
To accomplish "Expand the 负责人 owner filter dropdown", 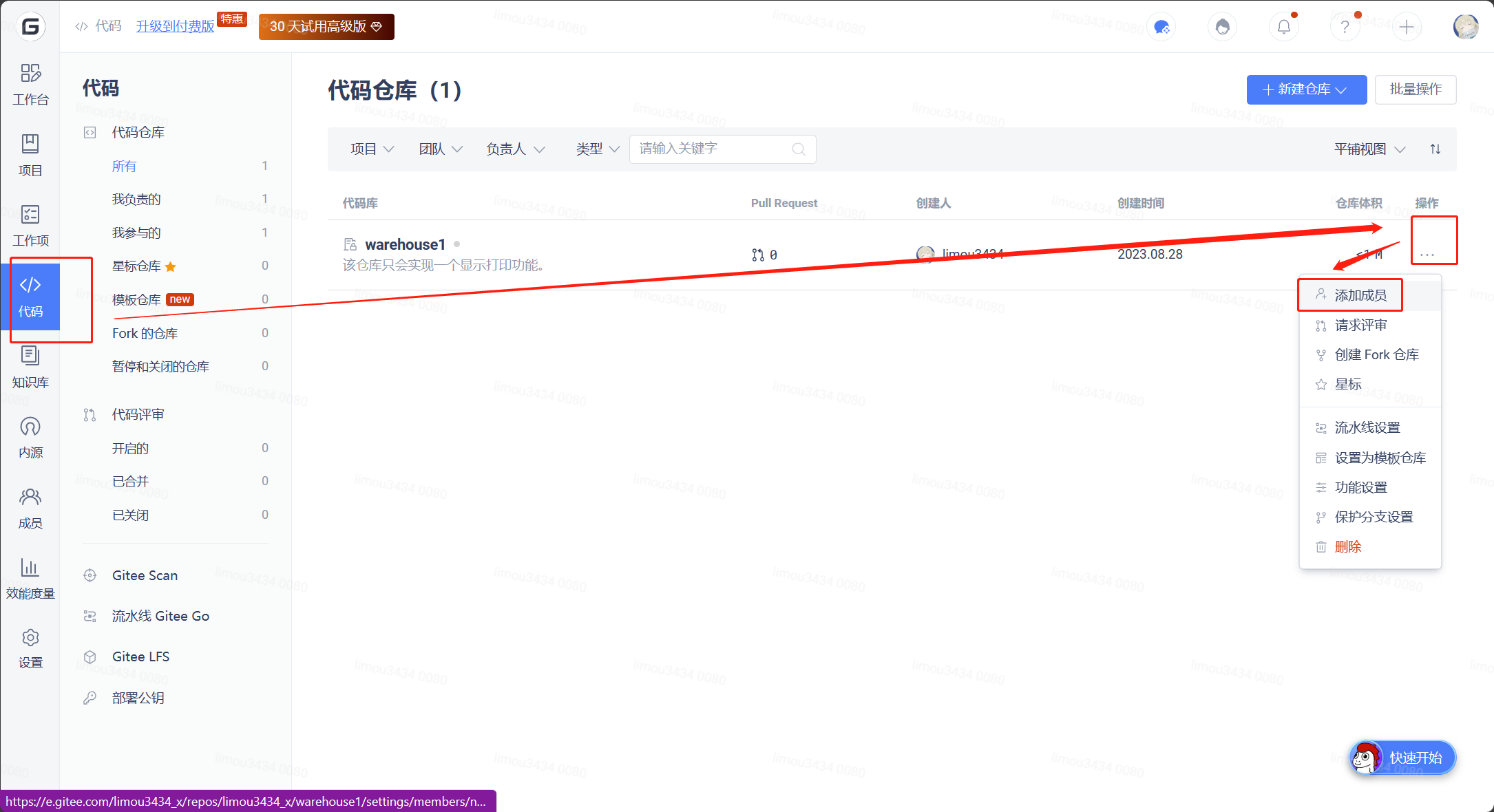I will coord(515,149).
